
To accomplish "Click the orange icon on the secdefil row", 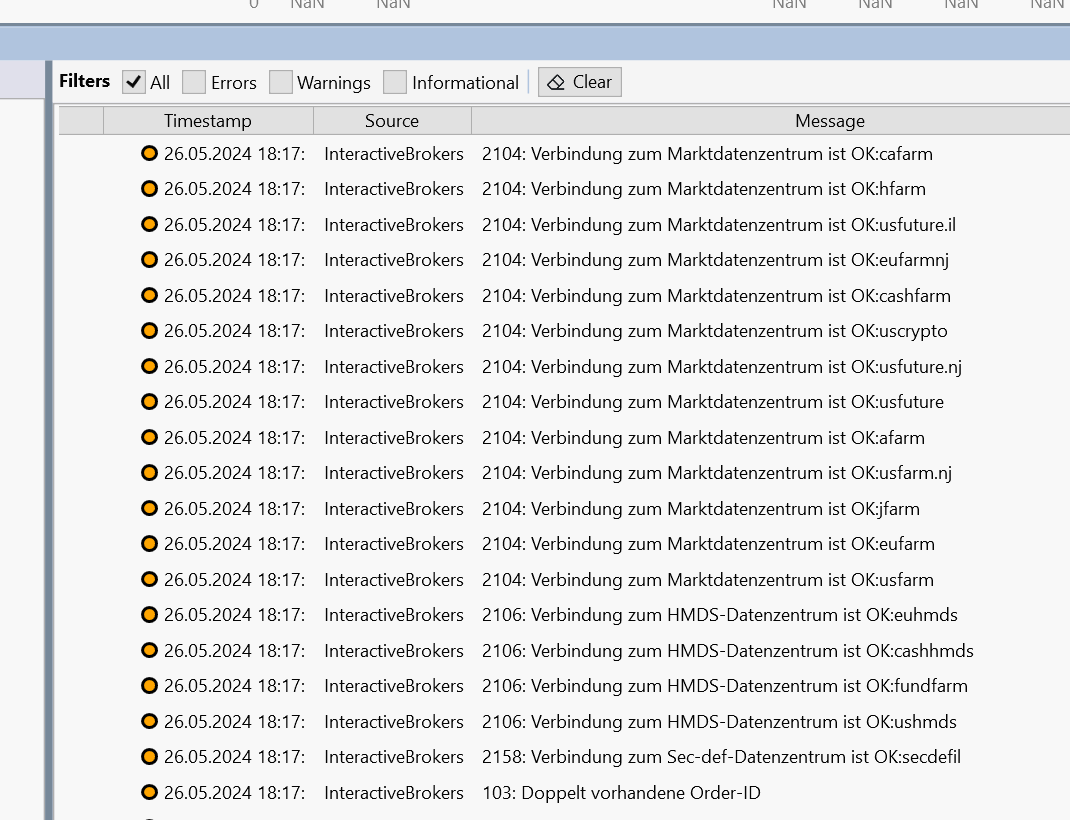I will pyautogui.click(x=149, y=757).
